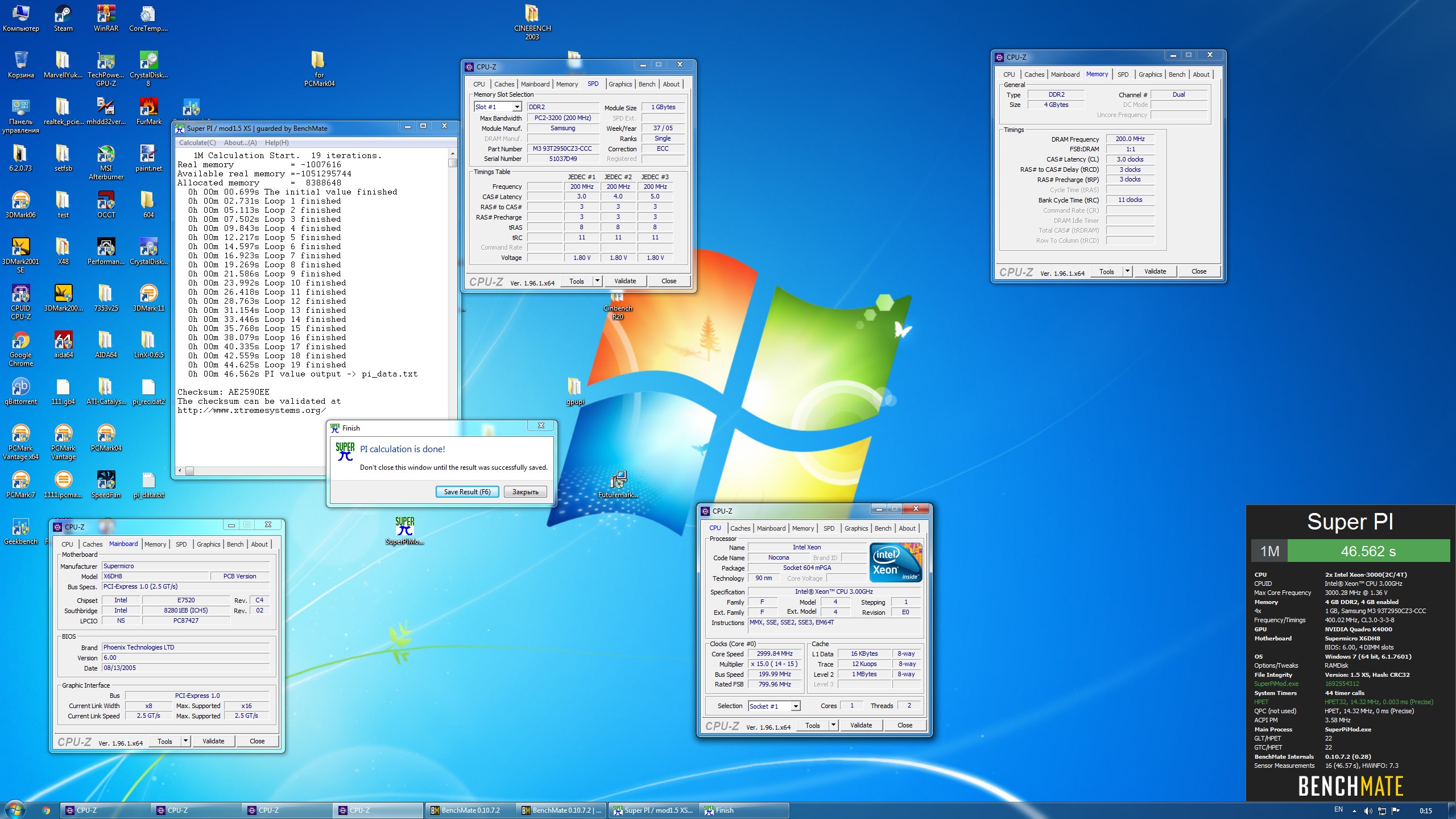Open the CoreTemp desktop shortcut
Viewport: 1456px width, 819px height.
(x=148, y=18)
